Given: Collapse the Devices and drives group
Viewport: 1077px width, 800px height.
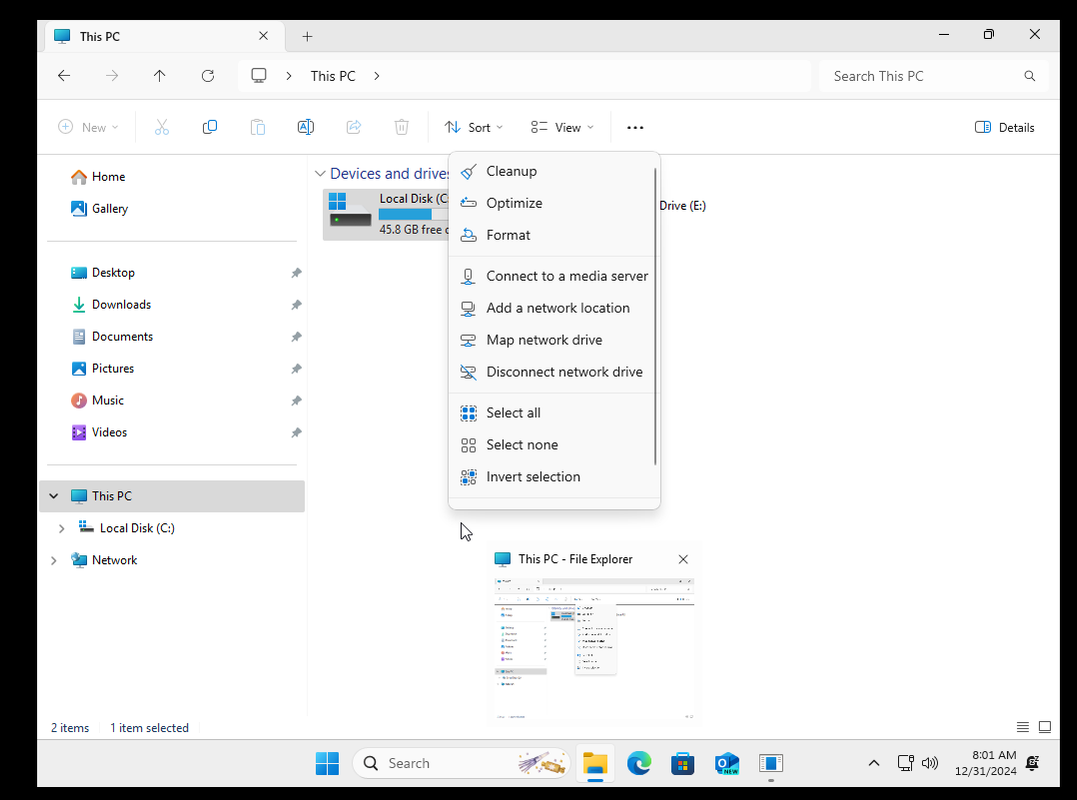Looking at the screenshot, I should pos(319,174).
